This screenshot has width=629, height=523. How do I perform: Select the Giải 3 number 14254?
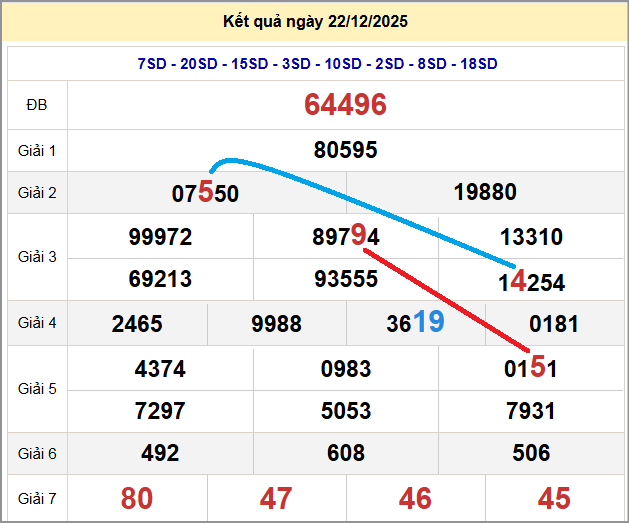click(x=531, y=282)
